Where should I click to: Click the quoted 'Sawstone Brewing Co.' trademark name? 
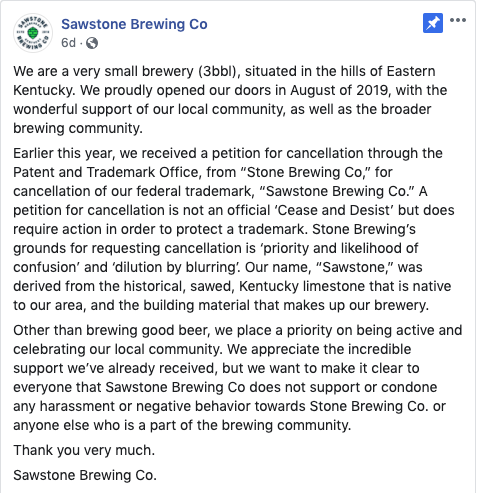337,191
